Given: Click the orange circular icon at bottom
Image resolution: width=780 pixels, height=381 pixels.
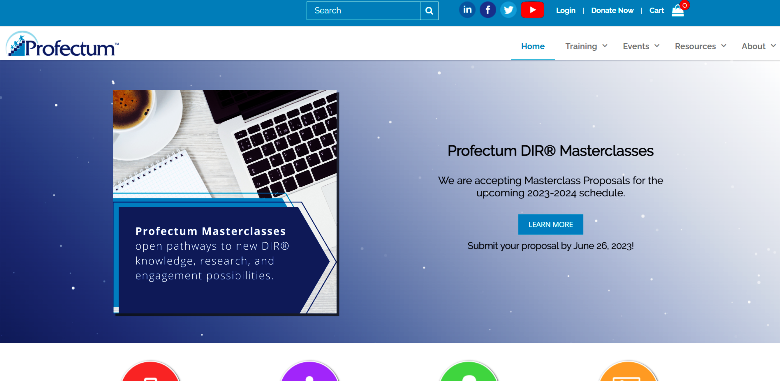Looking at the screenshot, I should [628, 371].
